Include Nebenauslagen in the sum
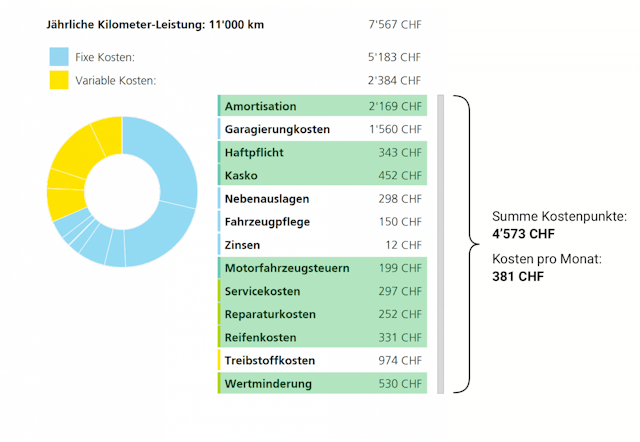640x442 pixels. [x=322, y=199]
